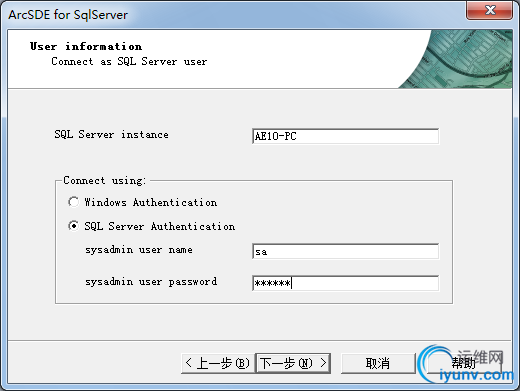
Task: Cancel setup with 取消 button
Action: pos(378,363)
